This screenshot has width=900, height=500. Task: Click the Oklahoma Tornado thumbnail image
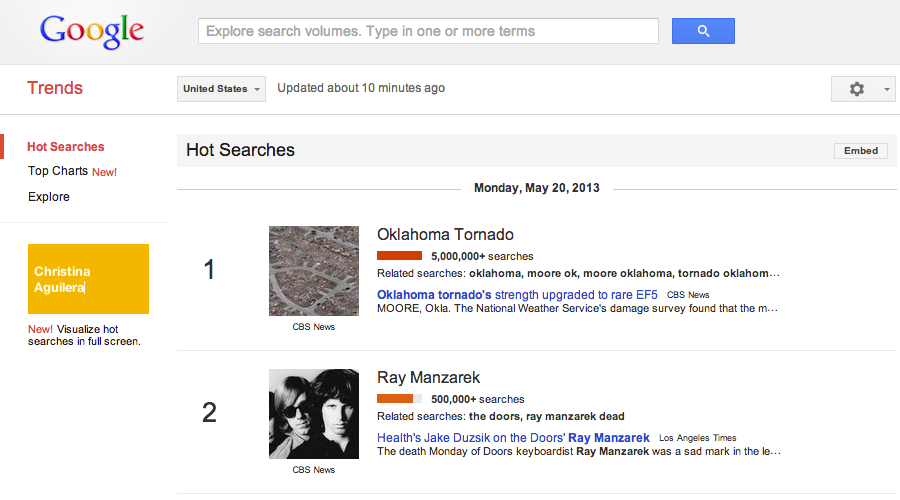313,271
